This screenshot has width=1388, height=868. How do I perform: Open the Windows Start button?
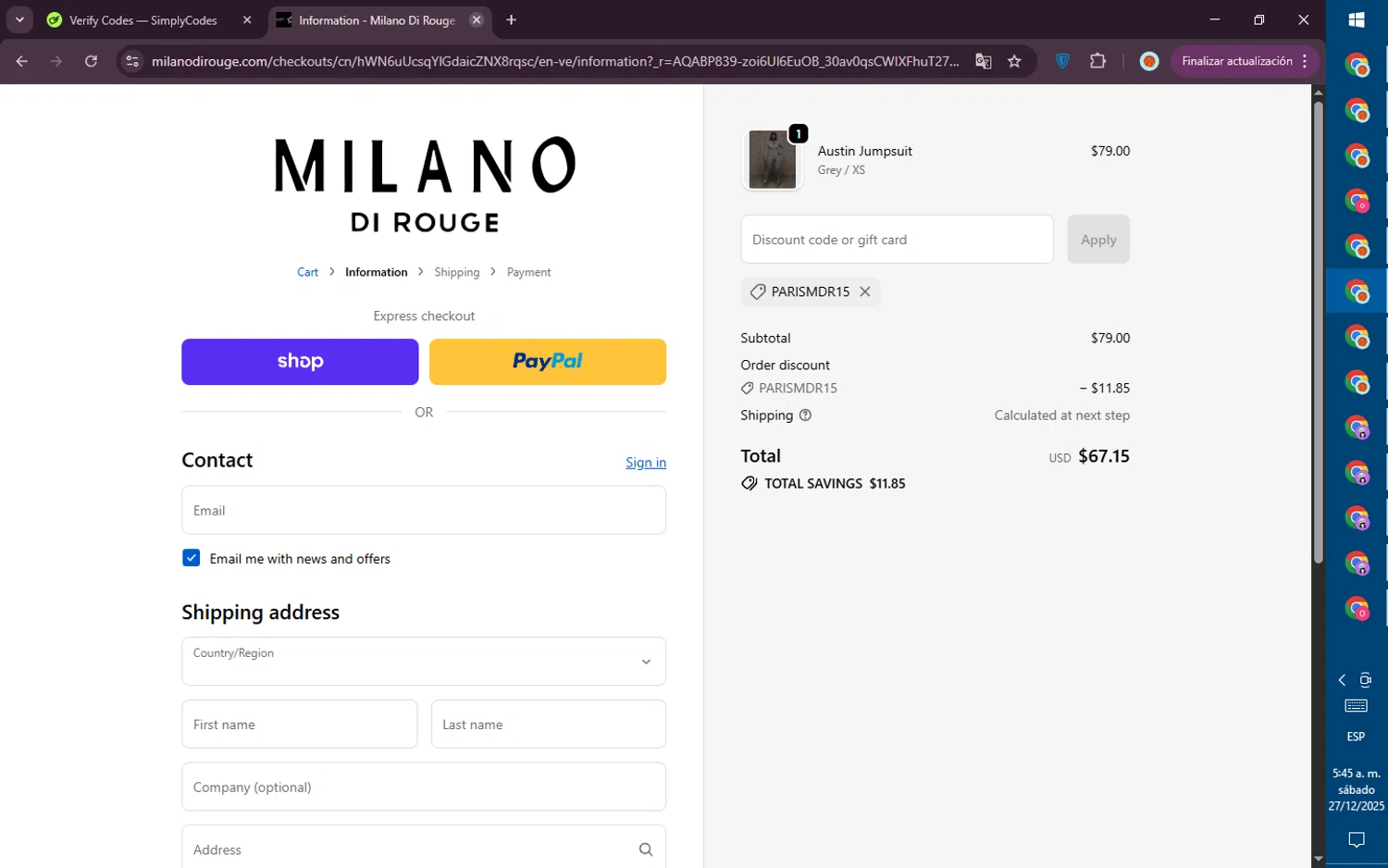[1357, 19]
